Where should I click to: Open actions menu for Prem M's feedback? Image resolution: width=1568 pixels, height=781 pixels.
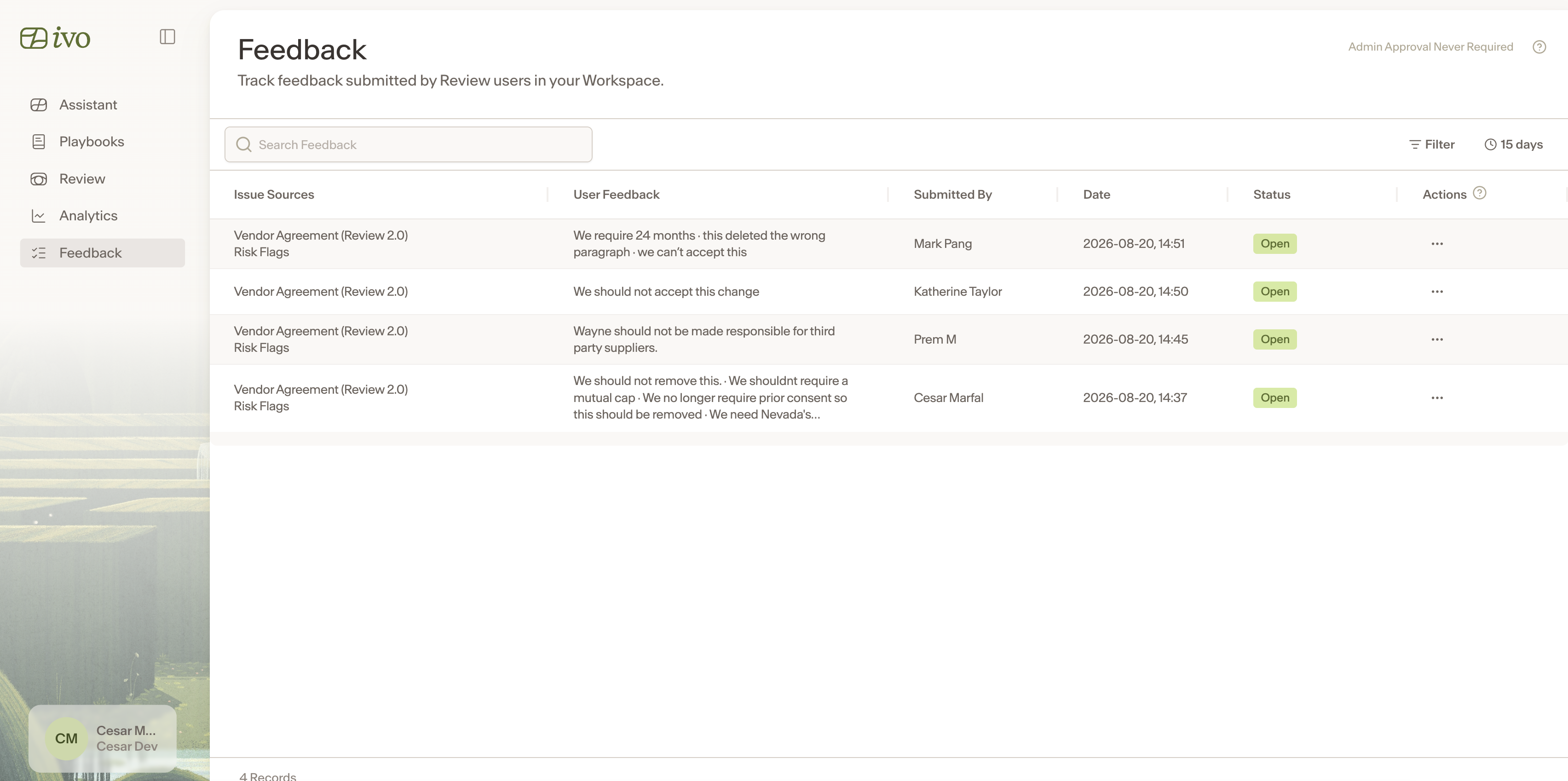[x=1437, y=339]
